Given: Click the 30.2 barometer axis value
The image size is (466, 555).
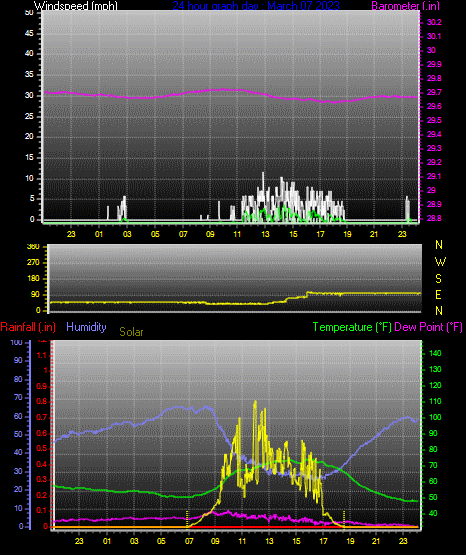Looking at the screenshot, I should pos(434,22).
